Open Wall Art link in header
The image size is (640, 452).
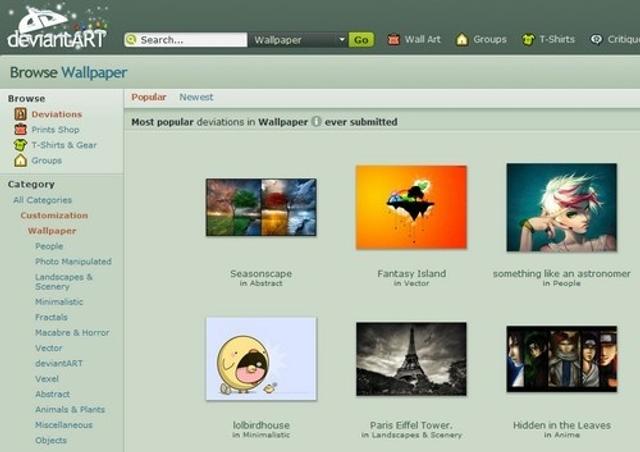pos(423,40)
